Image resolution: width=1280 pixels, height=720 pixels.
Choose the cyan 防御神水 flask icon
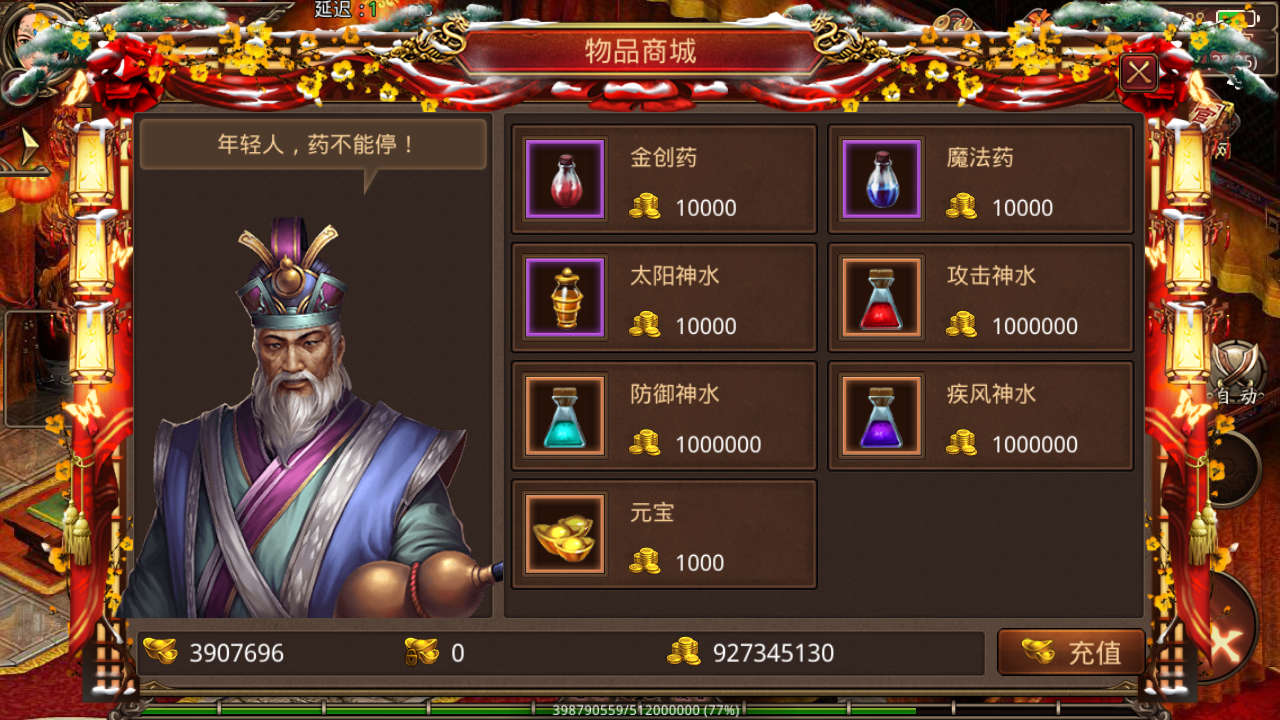pyautogui.click(x=565, y=415)
